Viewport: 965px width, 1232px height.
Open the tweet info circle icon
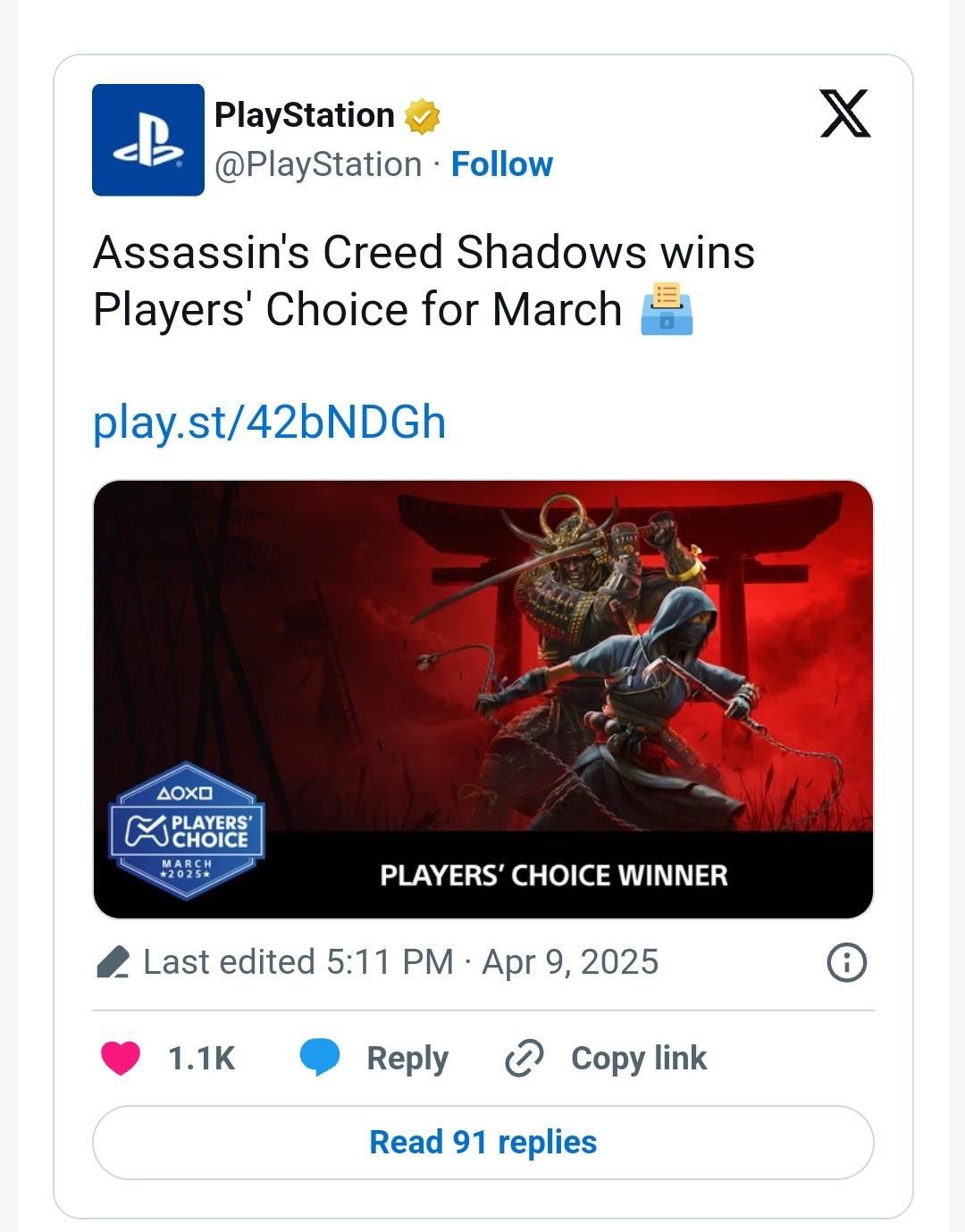[x=846, y=963]
